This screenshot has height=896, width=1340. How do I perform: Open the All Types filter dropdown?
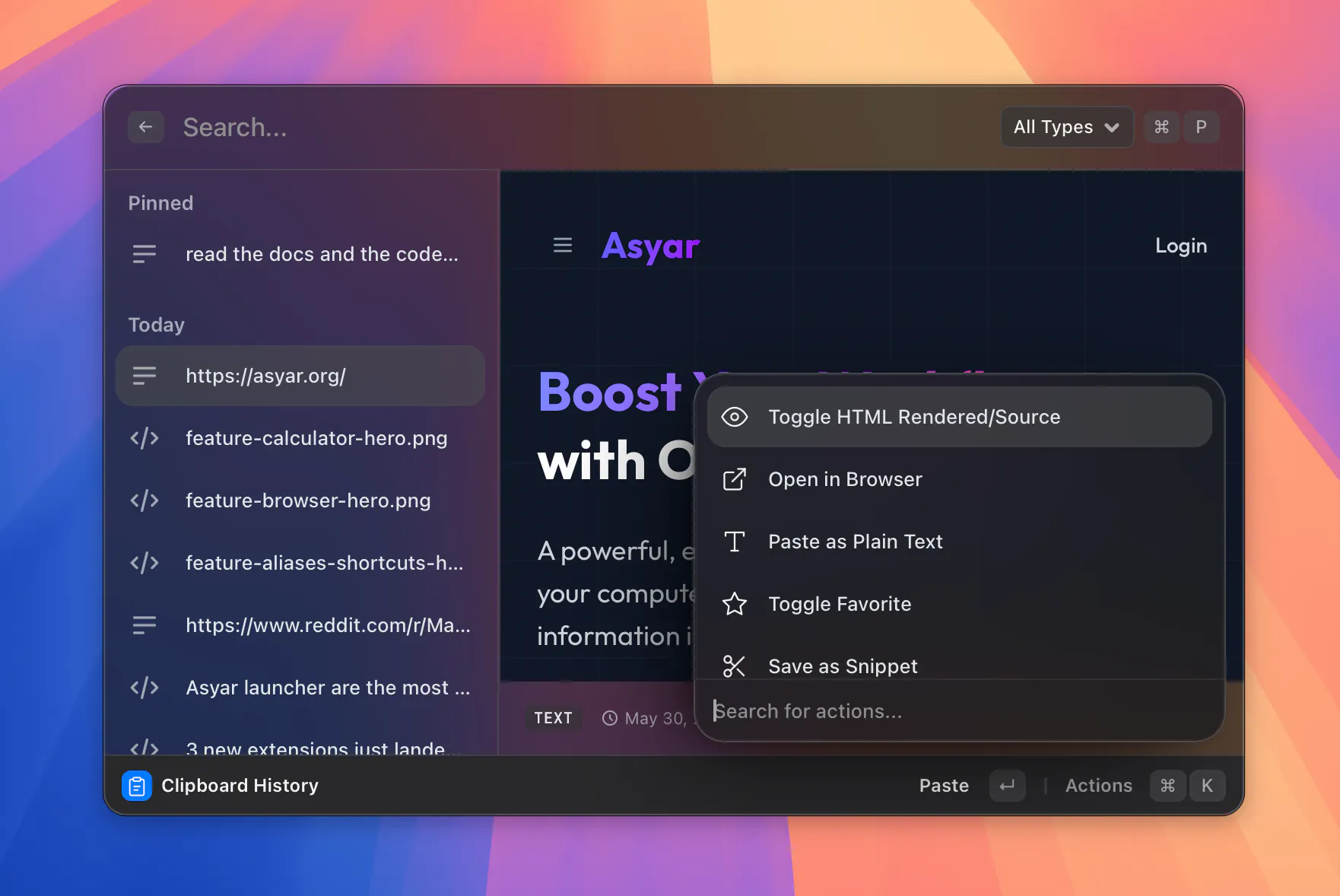[x=1067, y=127]
